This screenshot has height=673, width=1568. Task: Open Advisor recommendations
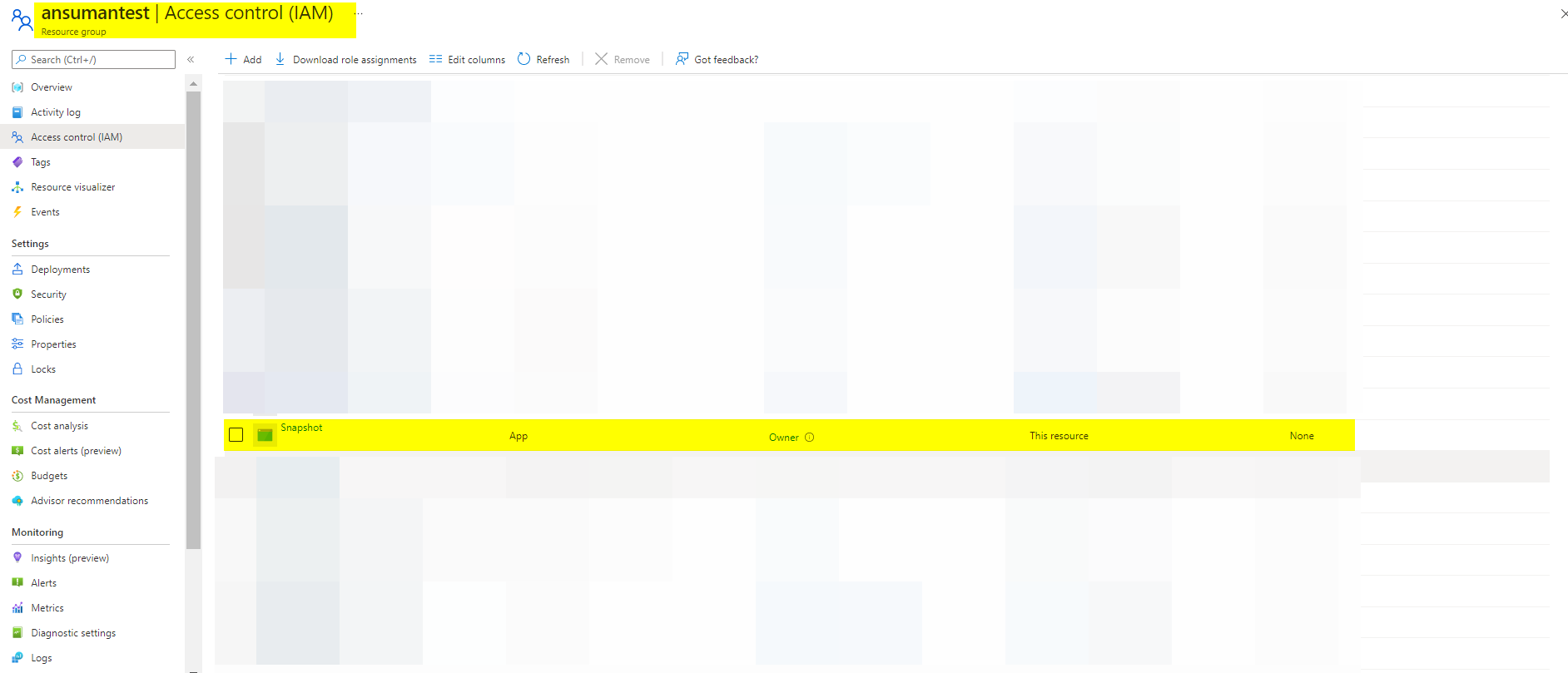[90, 501]
